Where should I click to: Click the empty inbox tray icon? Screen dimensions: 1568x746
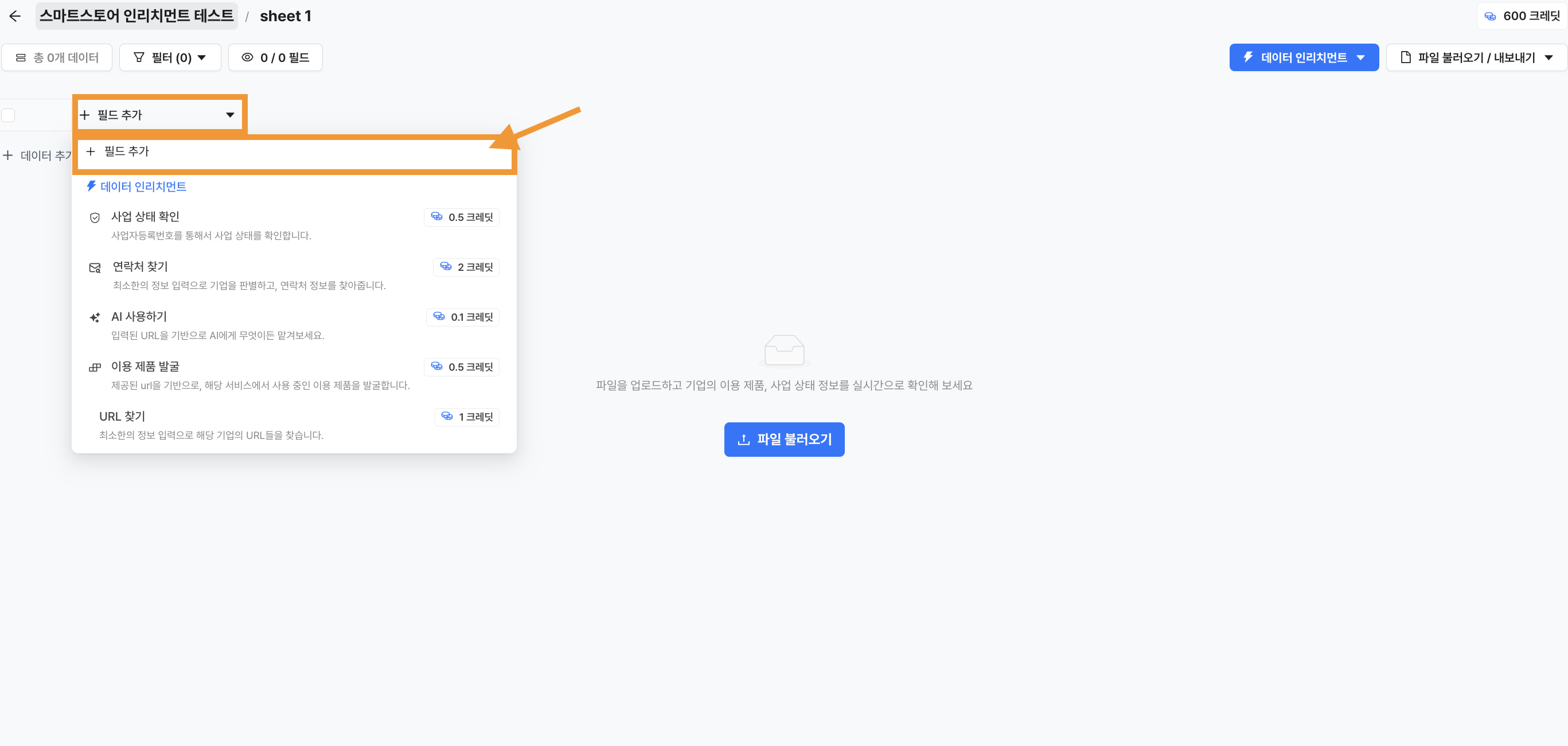tap(783, 350)
